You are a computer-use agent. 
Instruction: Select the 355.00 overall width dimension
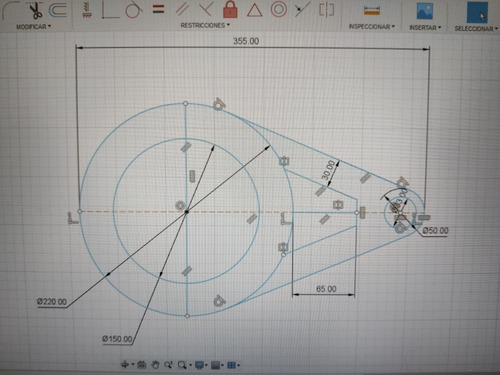click(x=246, y=41)
